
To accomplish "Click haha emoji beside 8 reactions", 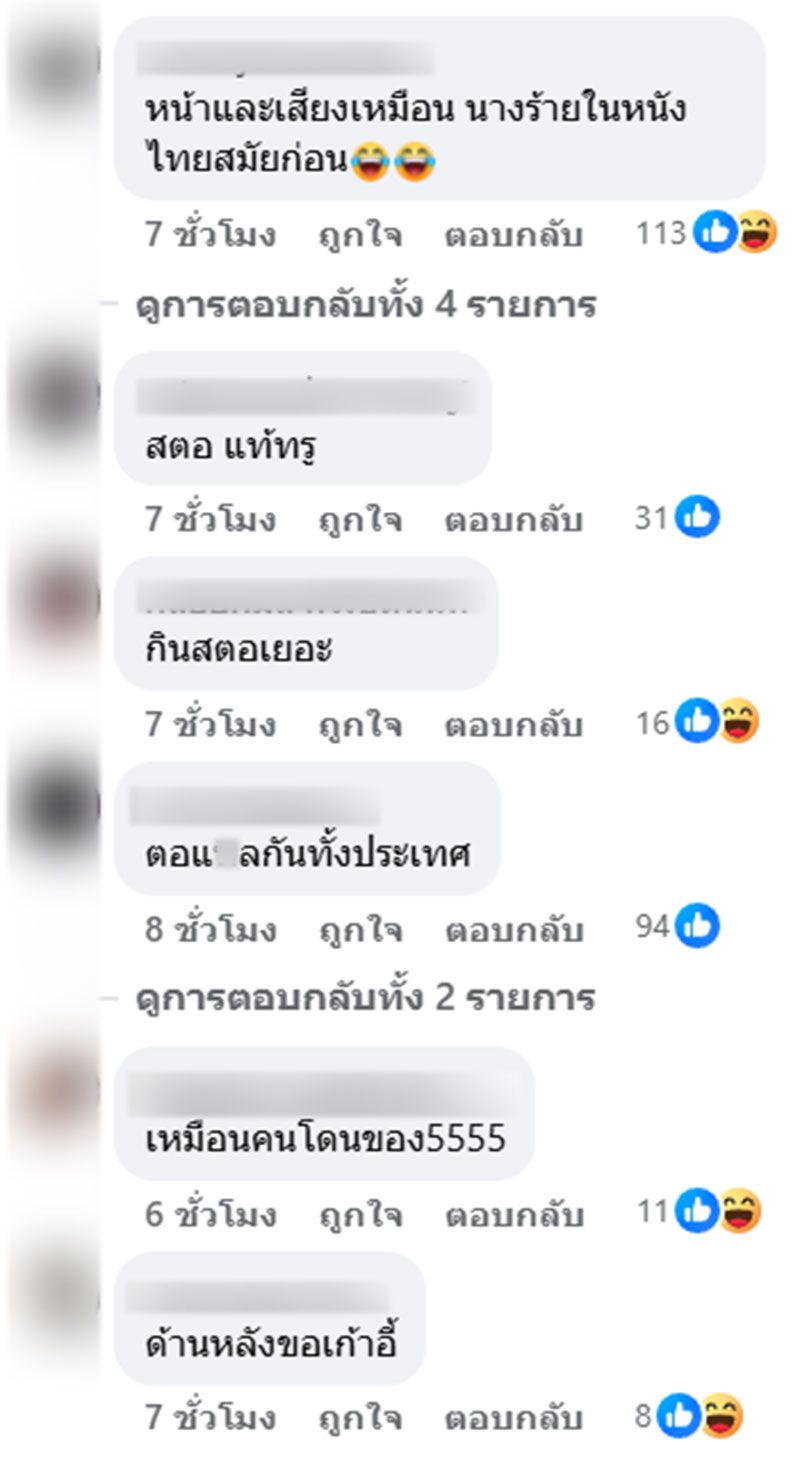I will (x=720, y=1416).
